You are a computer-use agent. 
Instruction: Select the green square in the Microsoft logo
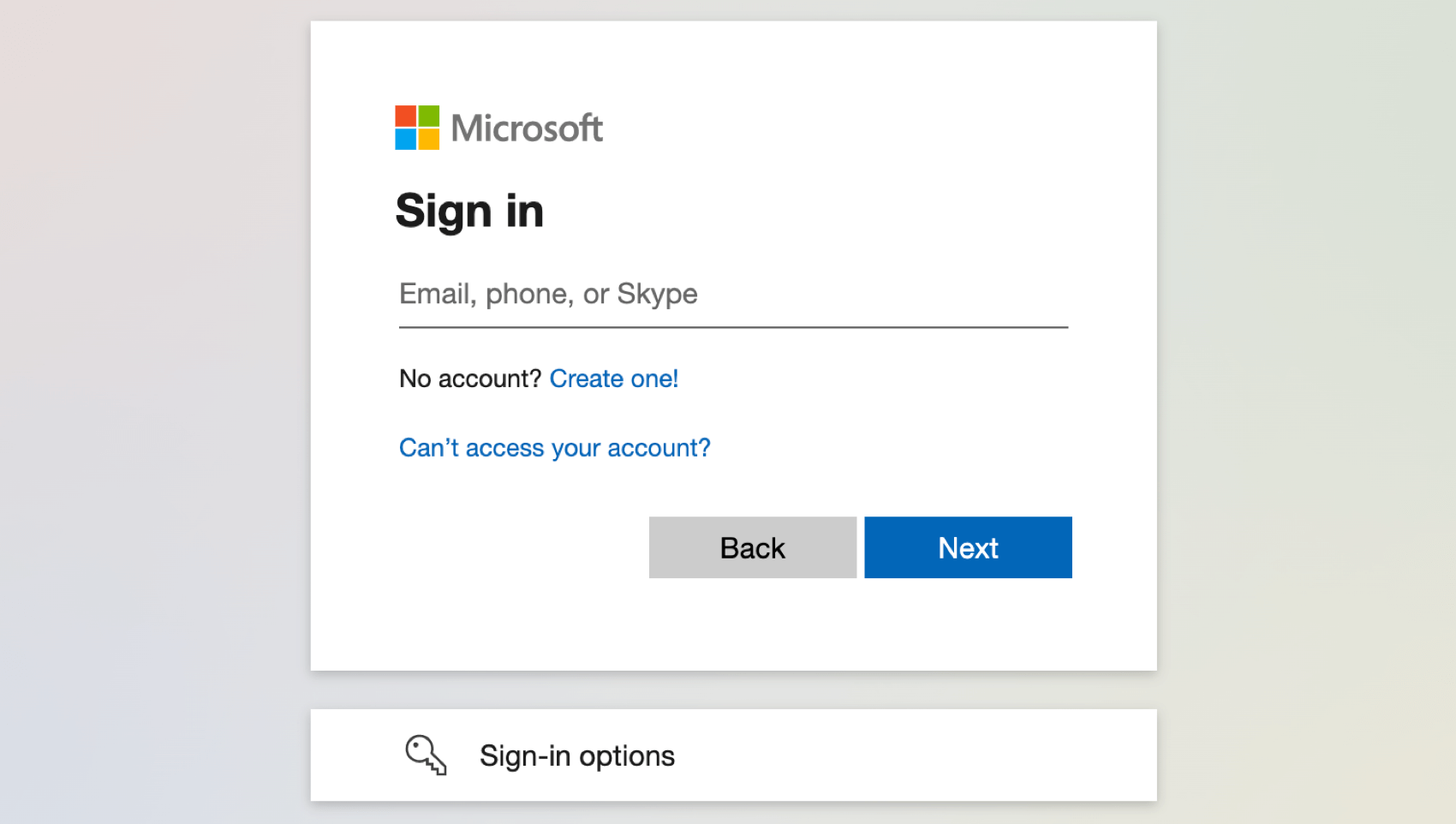[x=427, y=115]
